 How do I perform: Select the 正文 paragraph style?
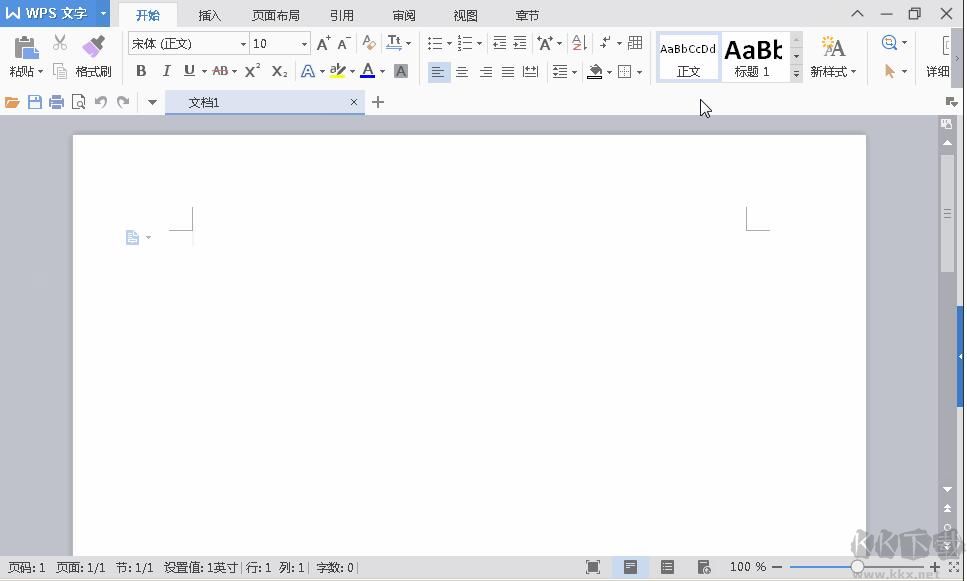point(687,57)
